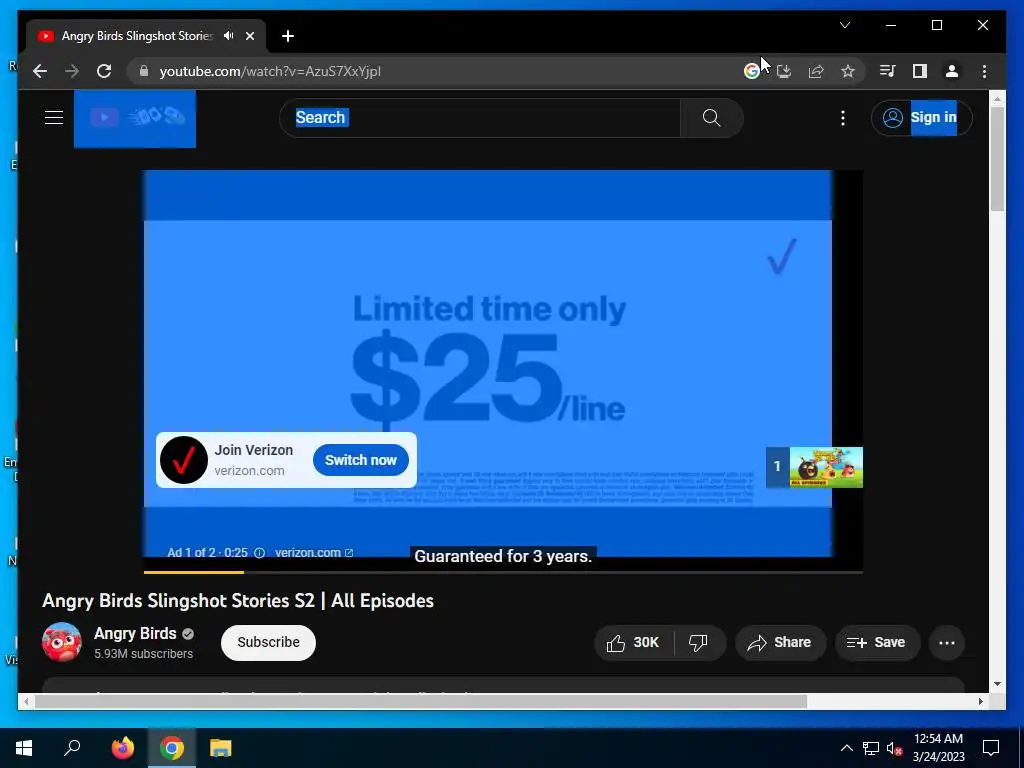
Task: Launch Firefox from the taskbar
Action: point(122,748)
